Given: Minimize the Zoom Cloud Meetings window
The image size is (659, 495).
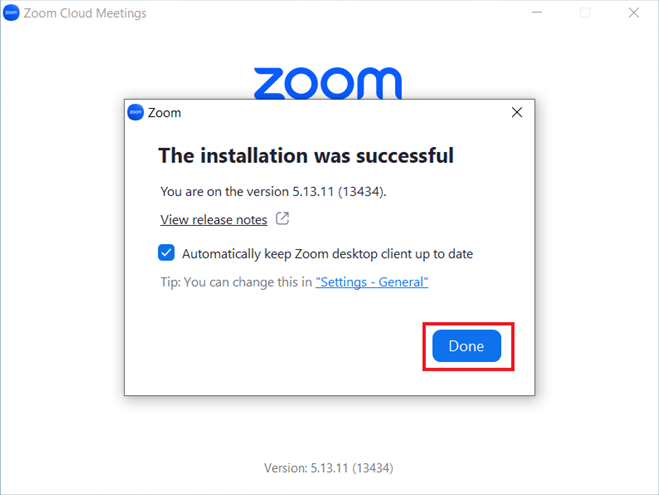Looking at the screenshot, I should pyautogui.click(x=537, y=13).
